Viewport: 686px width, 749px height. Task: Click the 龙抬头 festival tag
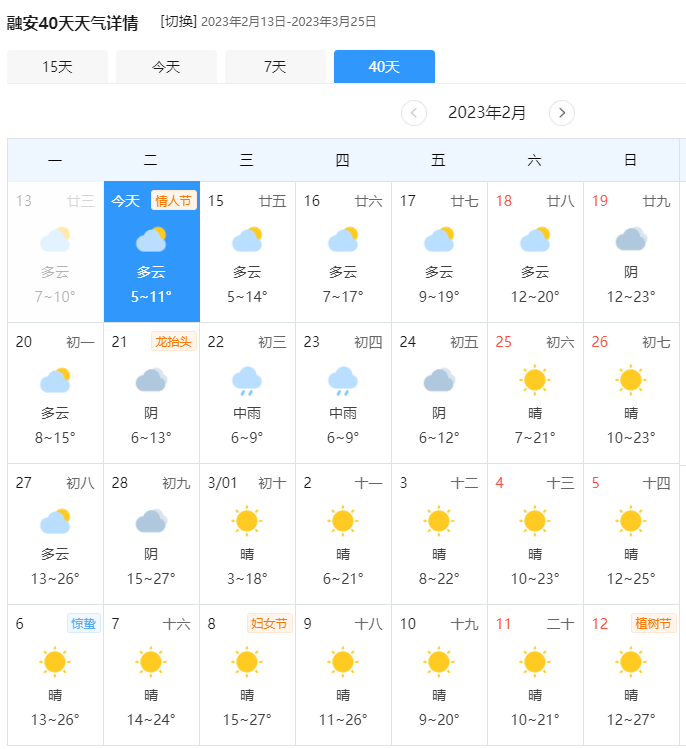173,342
